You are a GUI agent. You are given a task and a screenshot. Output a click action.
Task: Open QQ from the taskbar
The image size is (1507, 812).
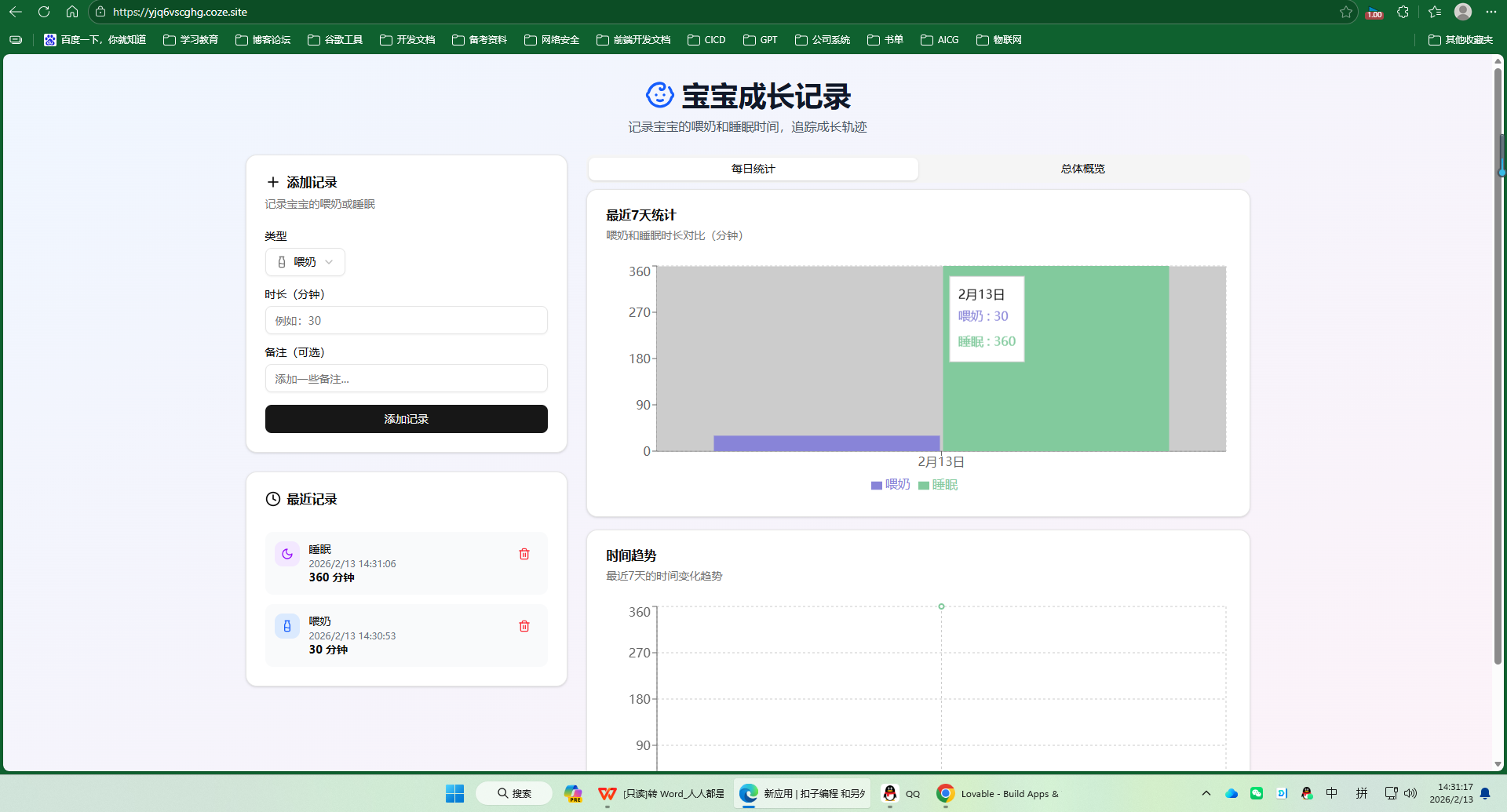(x=890, y=793)
